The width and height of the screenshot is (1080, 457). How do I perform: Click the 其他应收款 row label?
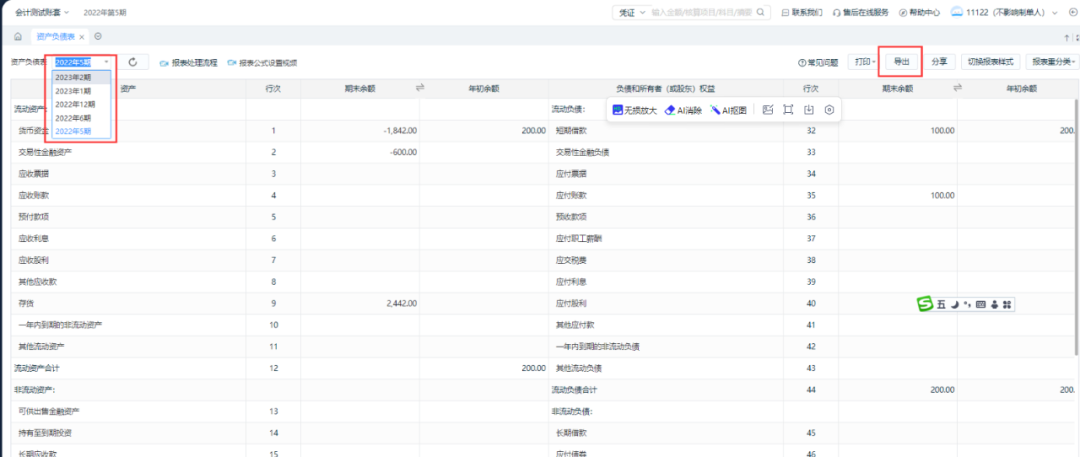[38, 281]
